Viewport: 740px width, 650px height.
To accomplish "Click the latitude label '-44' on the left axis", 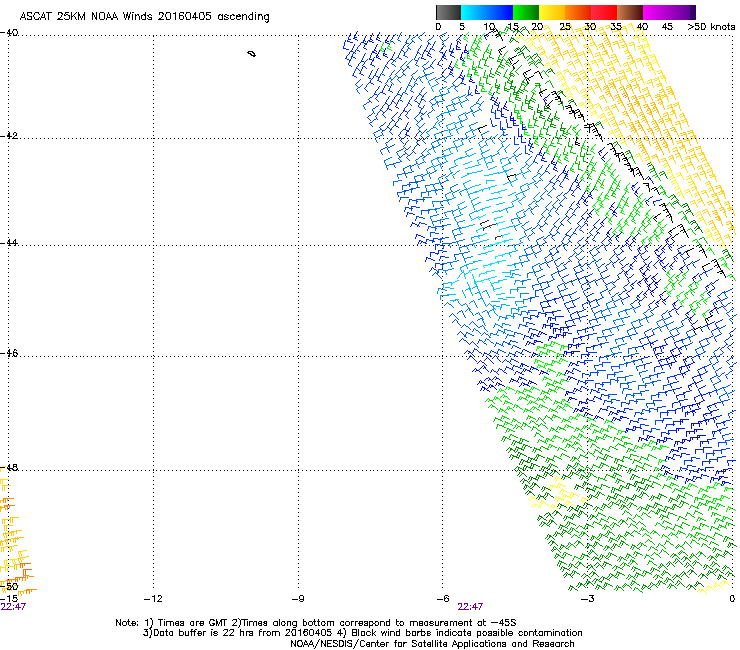I will click(9, 243).
